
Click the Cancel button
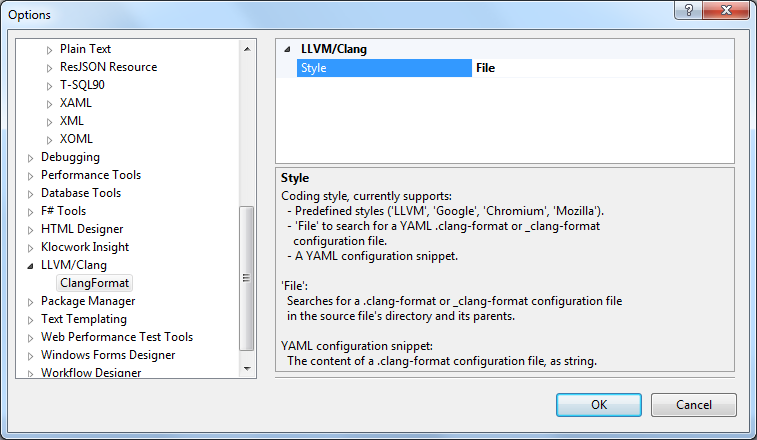tap(693, 404)
